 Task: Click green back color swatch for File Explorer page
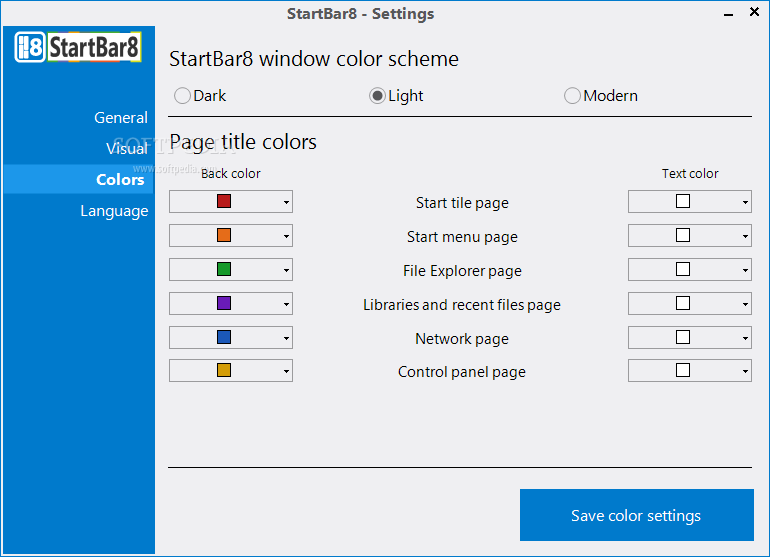[x=224, y=269]
